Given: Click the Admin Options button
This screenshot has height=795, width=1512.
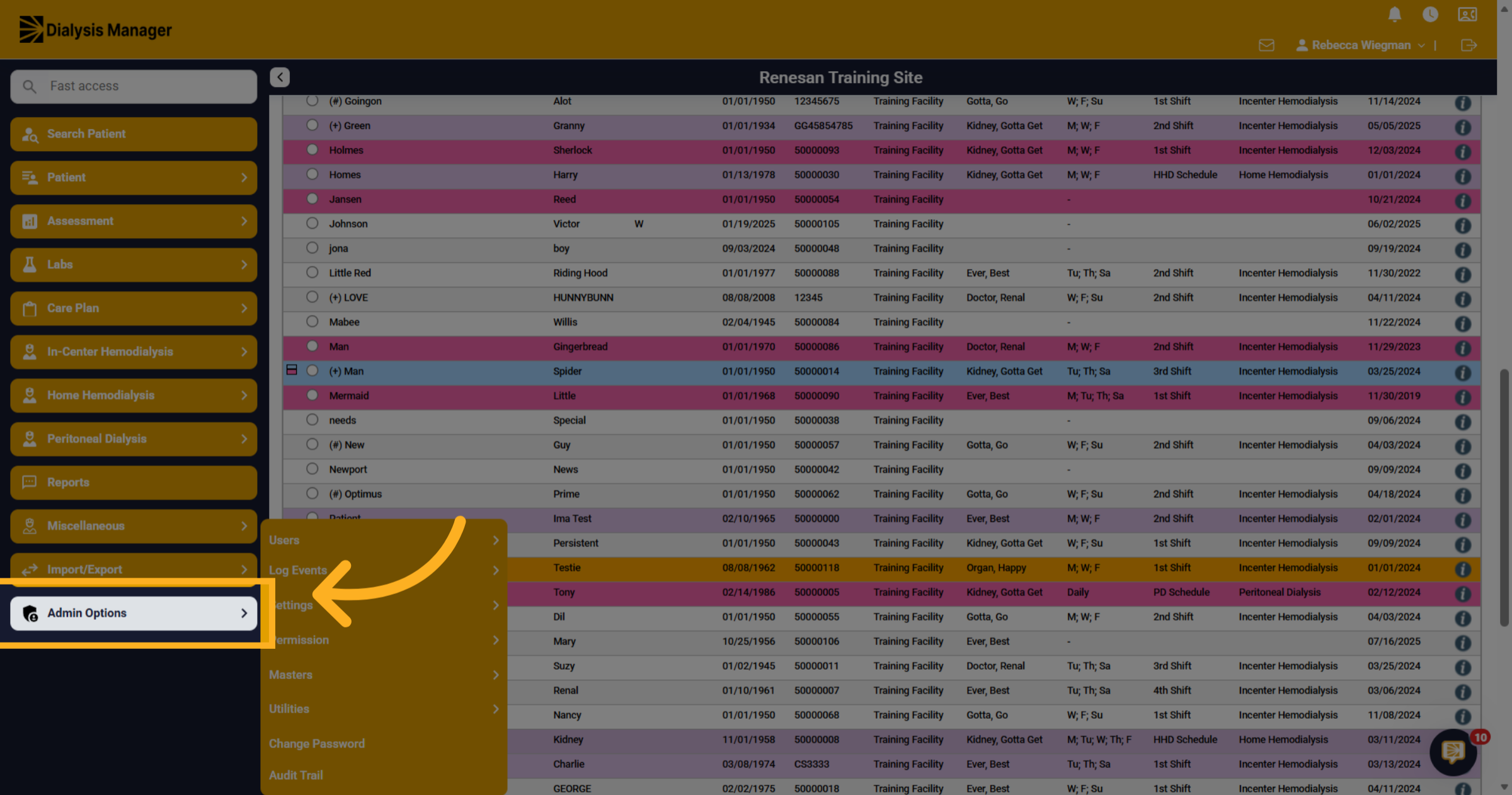Looking at the screenshot, I should (x=134, y=613).
